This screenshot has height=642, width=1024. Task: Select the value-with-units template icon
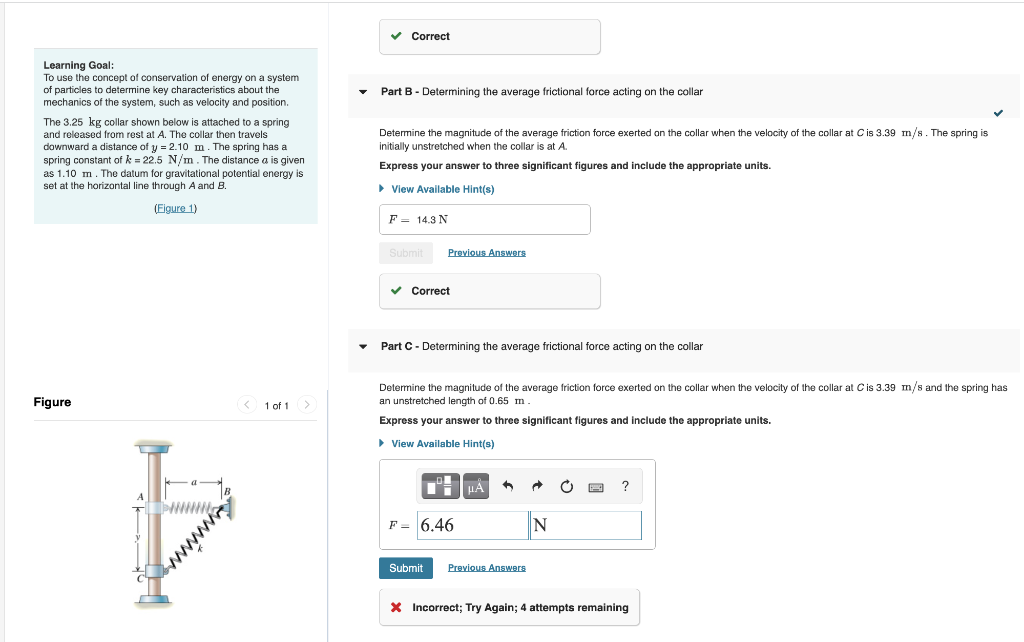click(x=441, y=486)
